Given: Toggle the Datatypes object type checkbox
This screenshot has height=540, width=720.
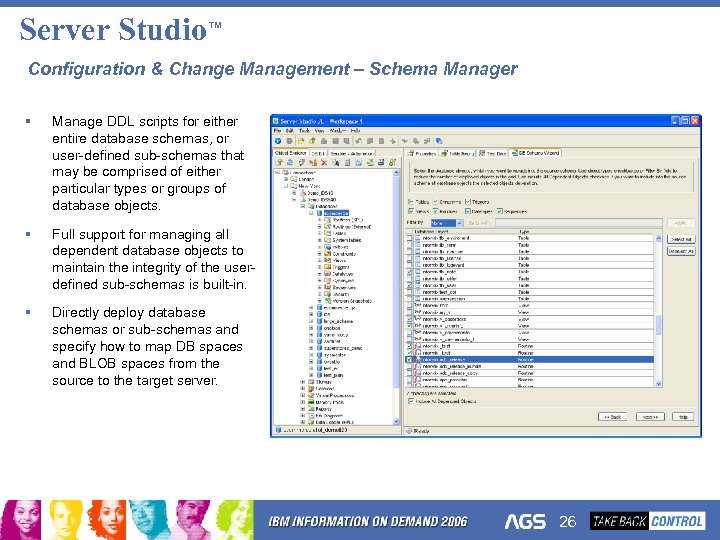Looking at the screenshot, I should pos(468,211).
